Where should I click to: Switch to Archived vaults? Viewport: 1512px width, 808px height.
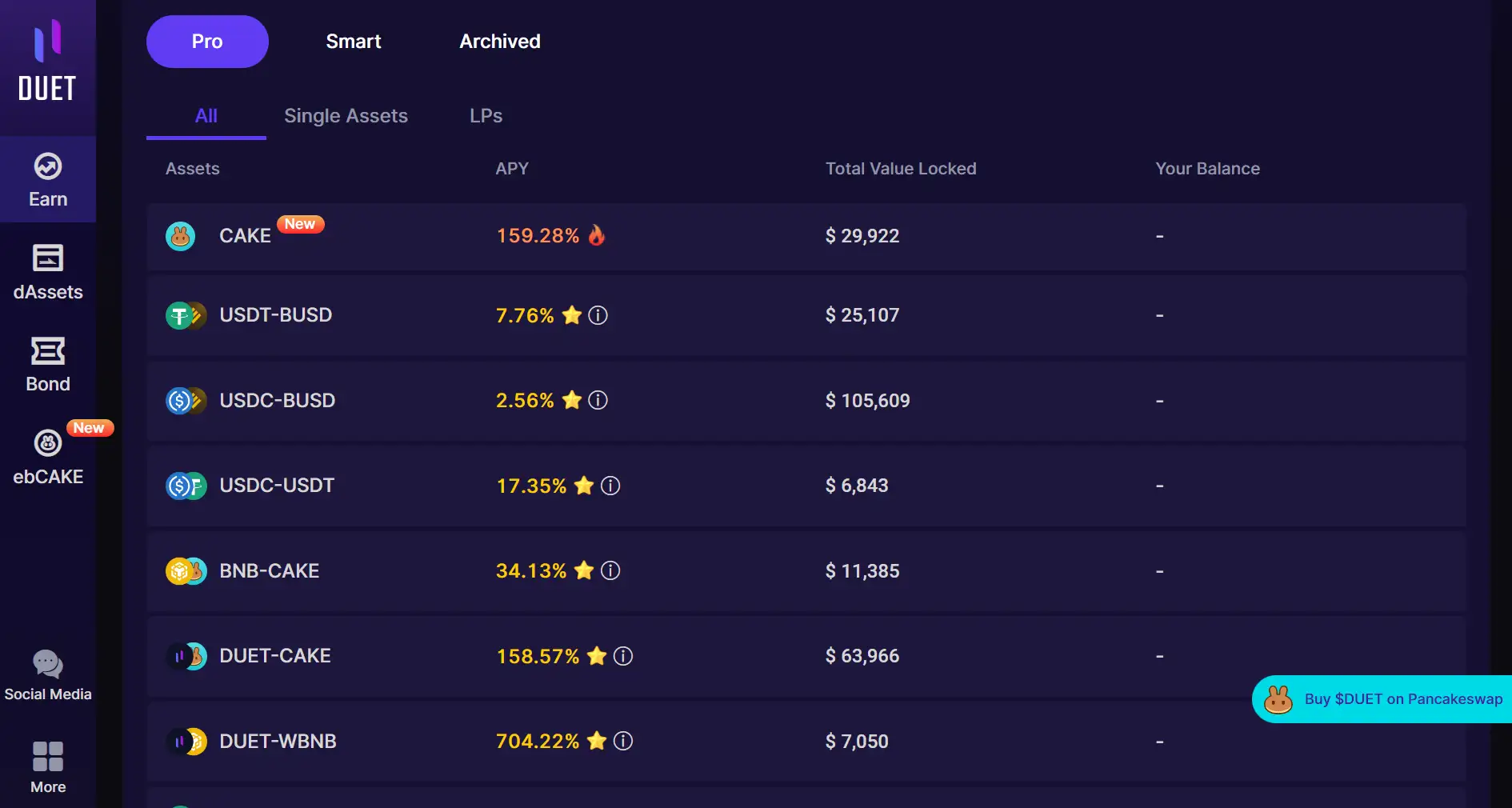click(500, 42)
